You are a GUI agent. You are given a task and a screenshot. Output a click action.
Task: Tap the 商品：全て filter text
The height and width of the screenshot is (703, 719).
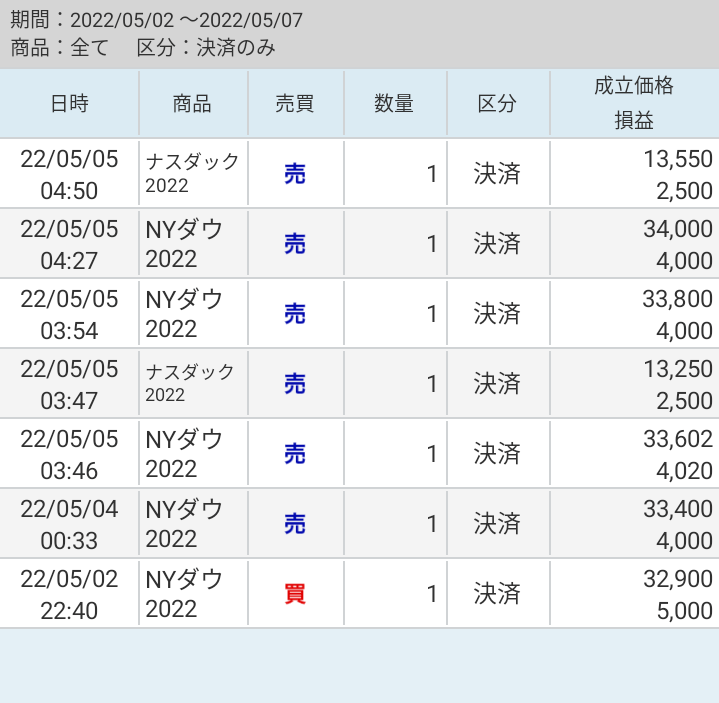[60, 48]
